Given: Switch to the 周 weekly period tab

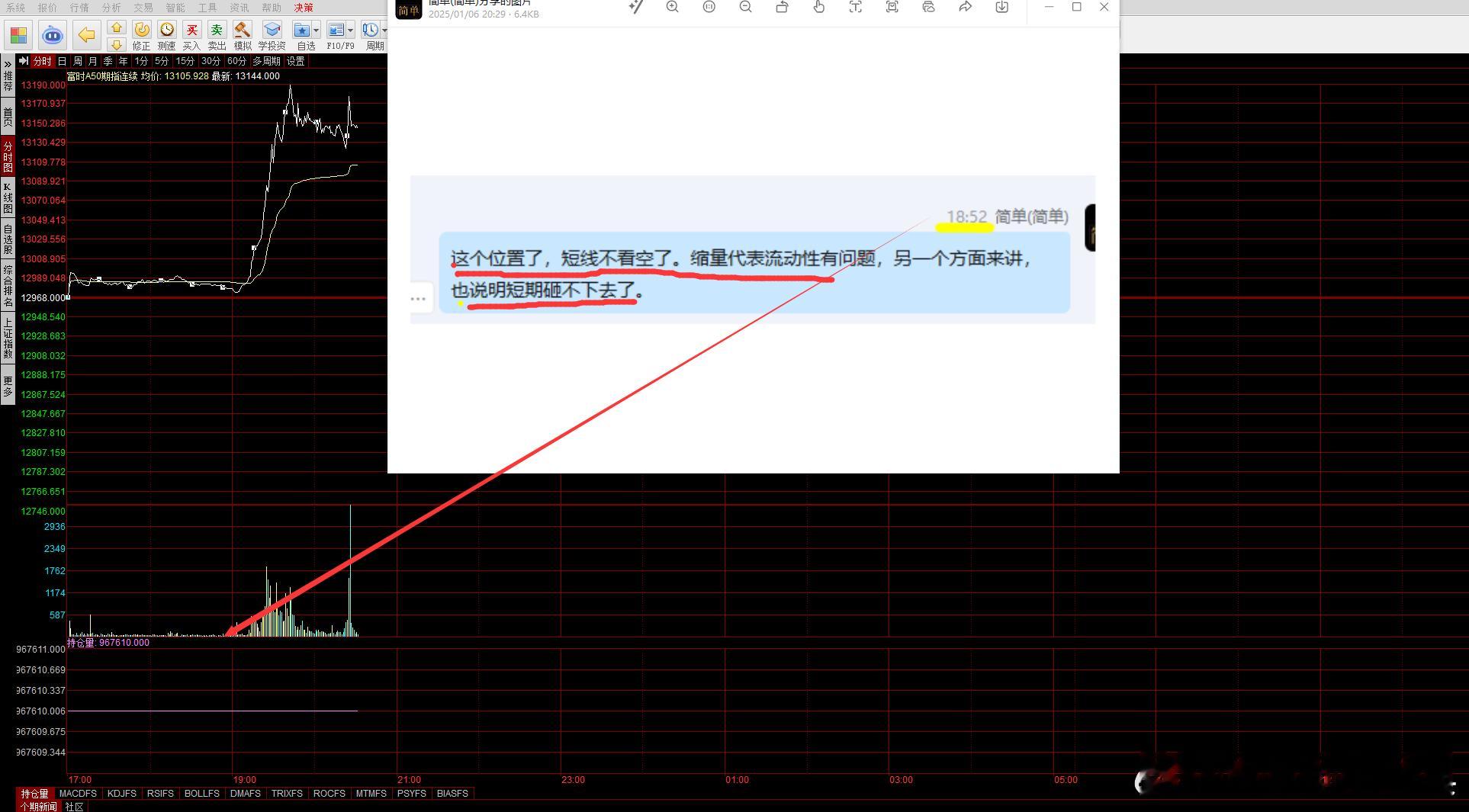Looking at the screenshot, I should pos(78,61).
